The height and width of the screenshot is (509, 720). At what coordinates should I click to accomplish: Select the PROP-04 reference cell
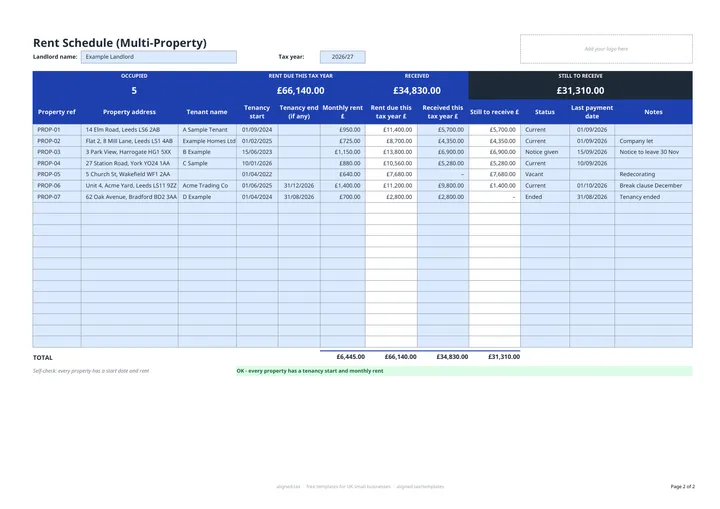click(x=57, y=164)
